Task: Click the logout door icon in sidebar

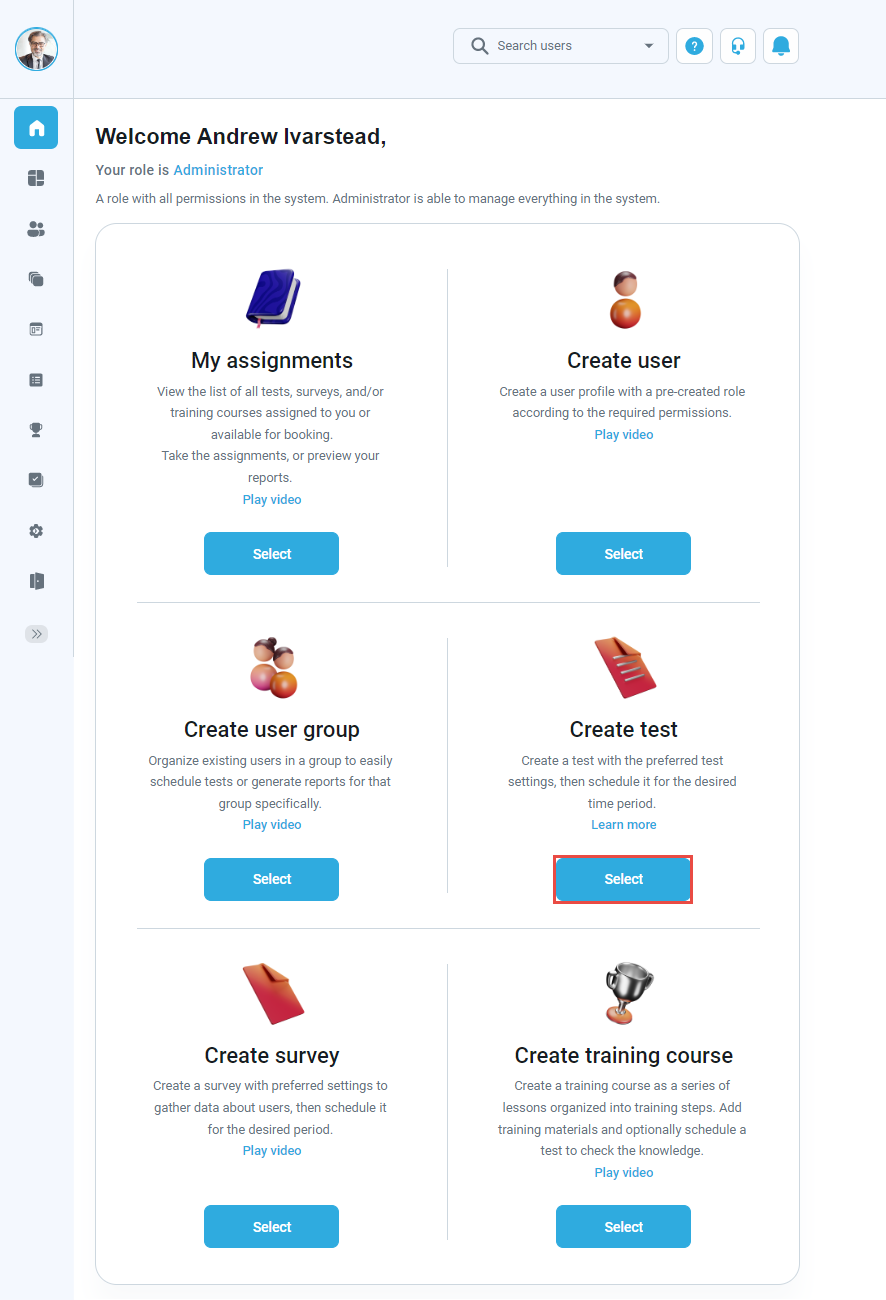Action: (36, 581)
